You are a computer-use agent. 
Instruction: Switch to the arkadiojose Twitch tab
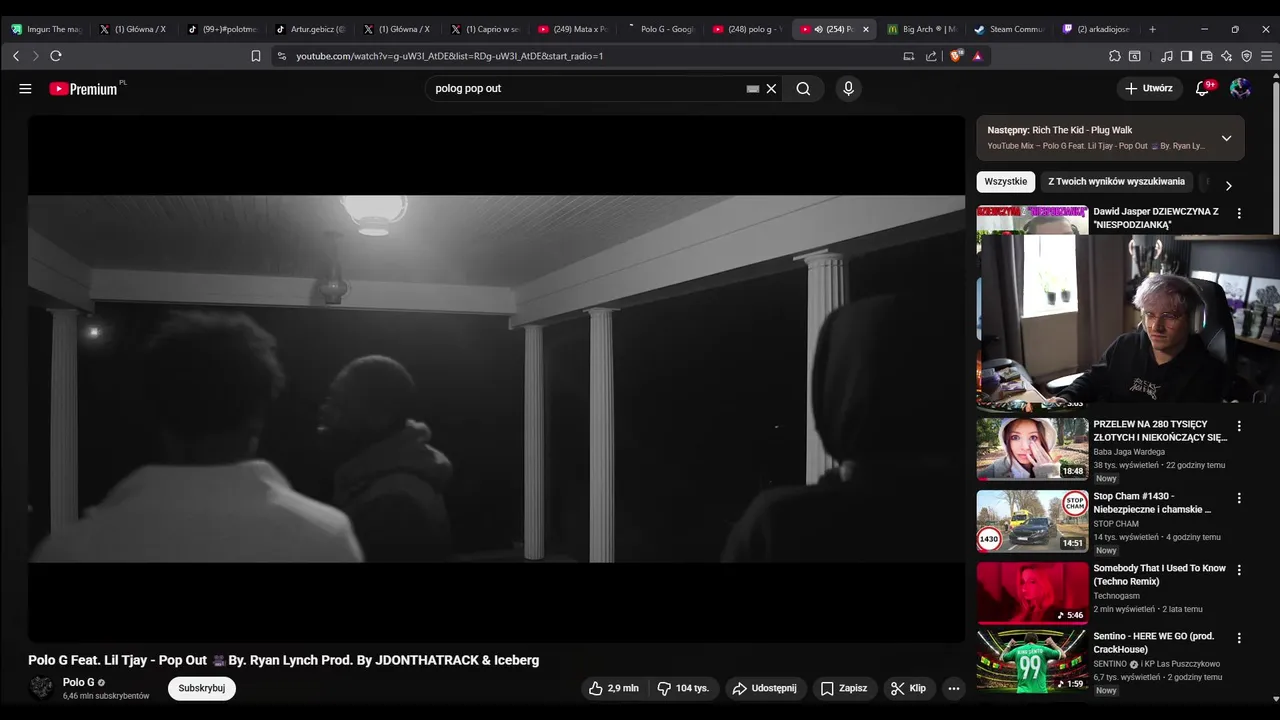(1097, 29)
